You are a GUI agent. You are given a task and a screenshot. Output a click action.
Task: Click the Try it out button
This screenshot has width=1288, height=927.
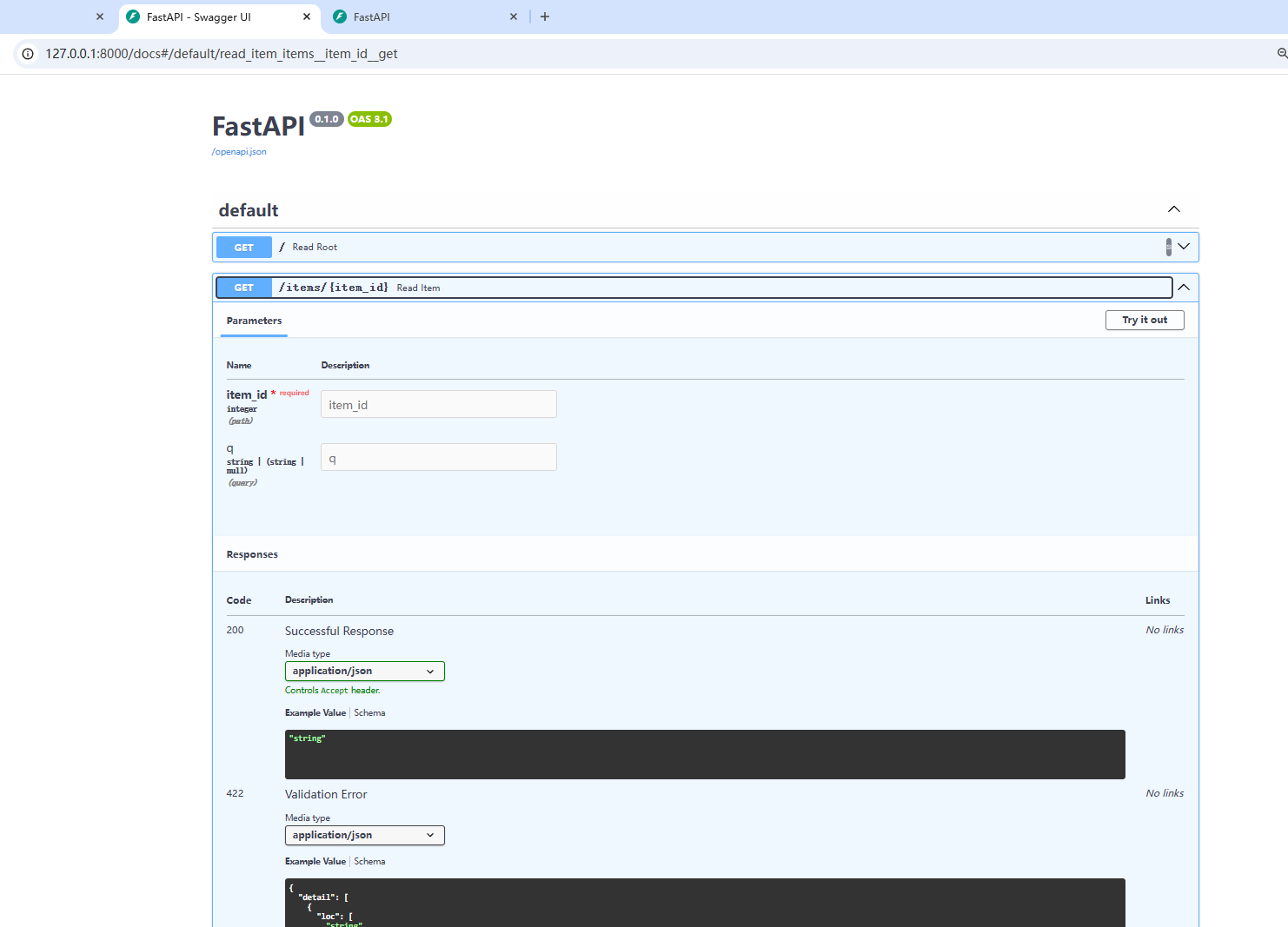pyautogui.click(x=1145, y=320)
